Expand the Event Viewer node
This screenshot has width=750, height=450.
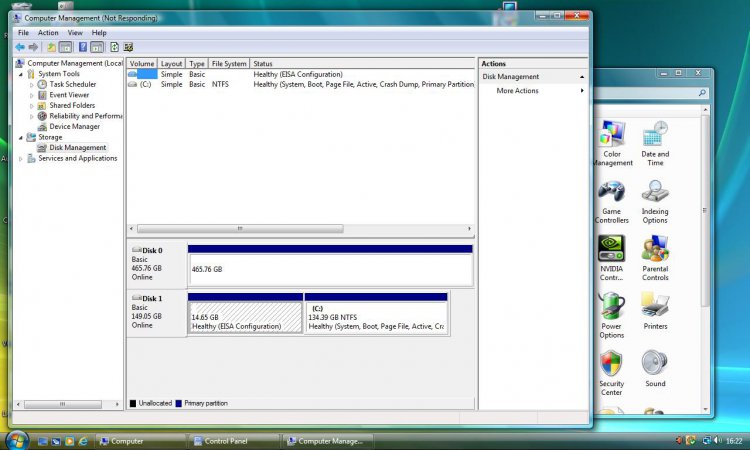click(32, 95)
